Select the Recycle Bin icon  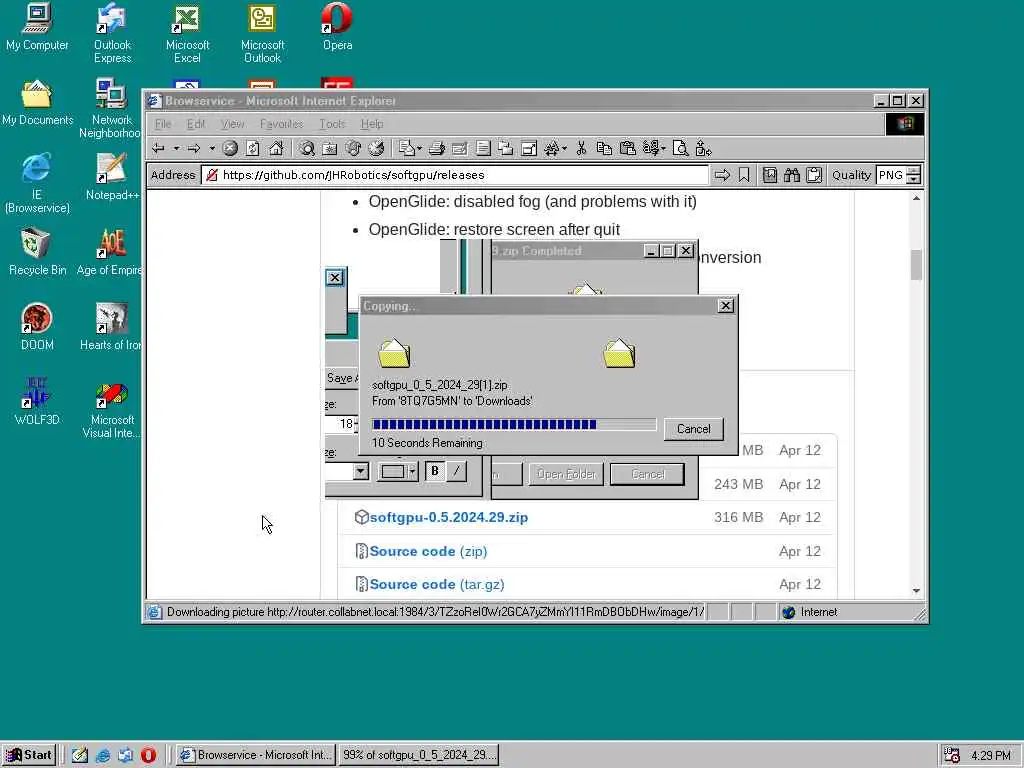point(37,252)
